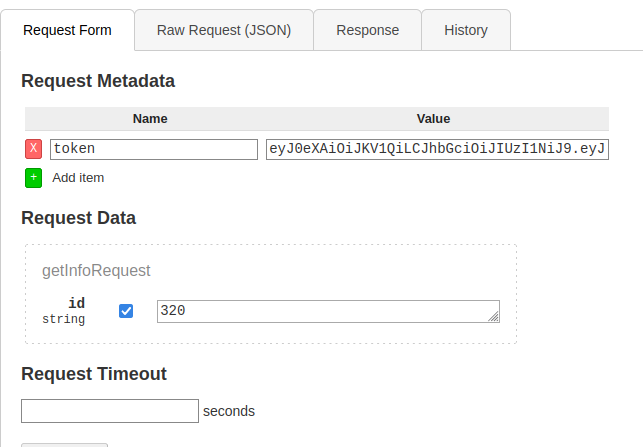Switch to the Raw Request (JSON) tab
The width and height of the screenshot is (643, 447).
tap(224, 30)
